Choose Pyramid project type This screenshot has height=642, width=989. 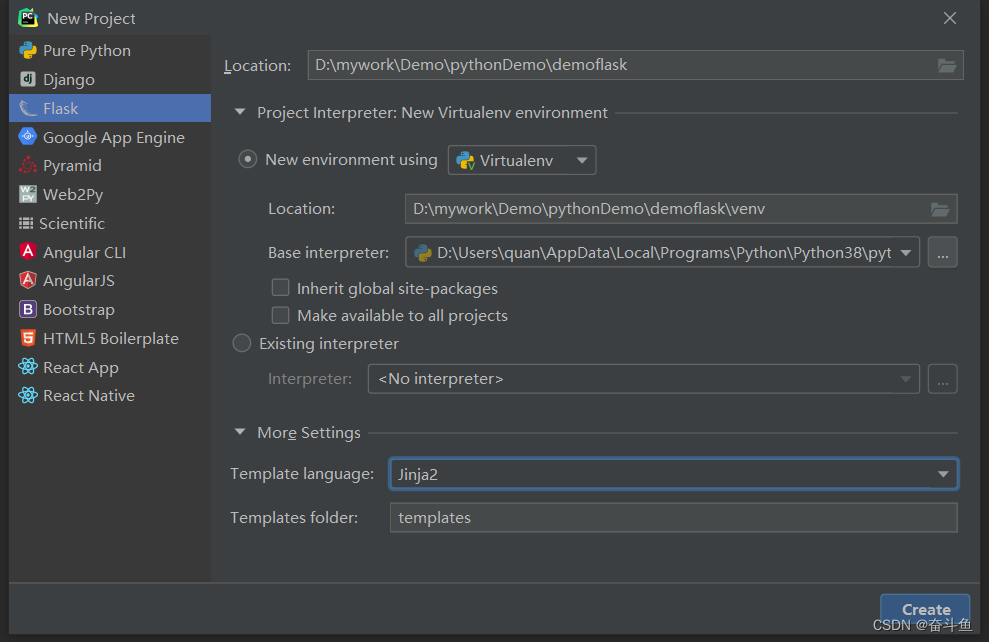point(110,165)
